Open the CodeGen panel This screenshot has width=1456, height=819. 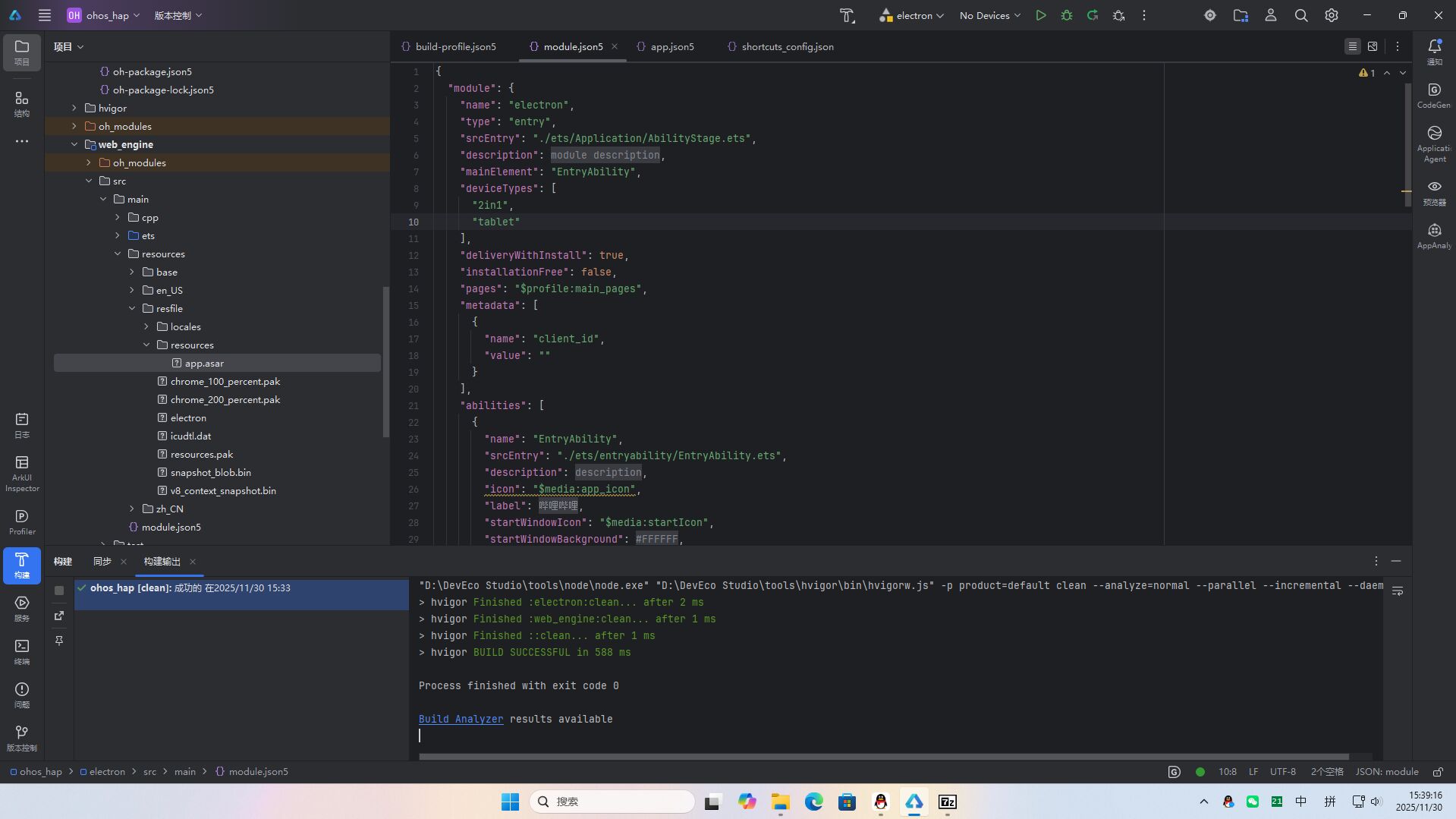1434,96
